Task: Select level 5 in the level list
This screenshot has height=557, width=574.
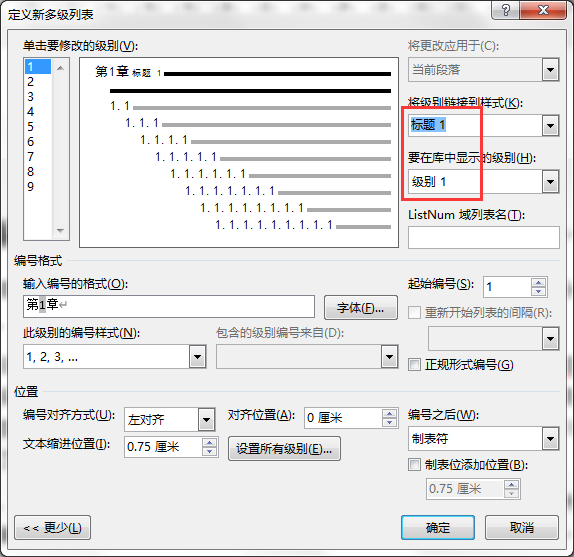Action: pyautogui.click(x=38, y=127)
